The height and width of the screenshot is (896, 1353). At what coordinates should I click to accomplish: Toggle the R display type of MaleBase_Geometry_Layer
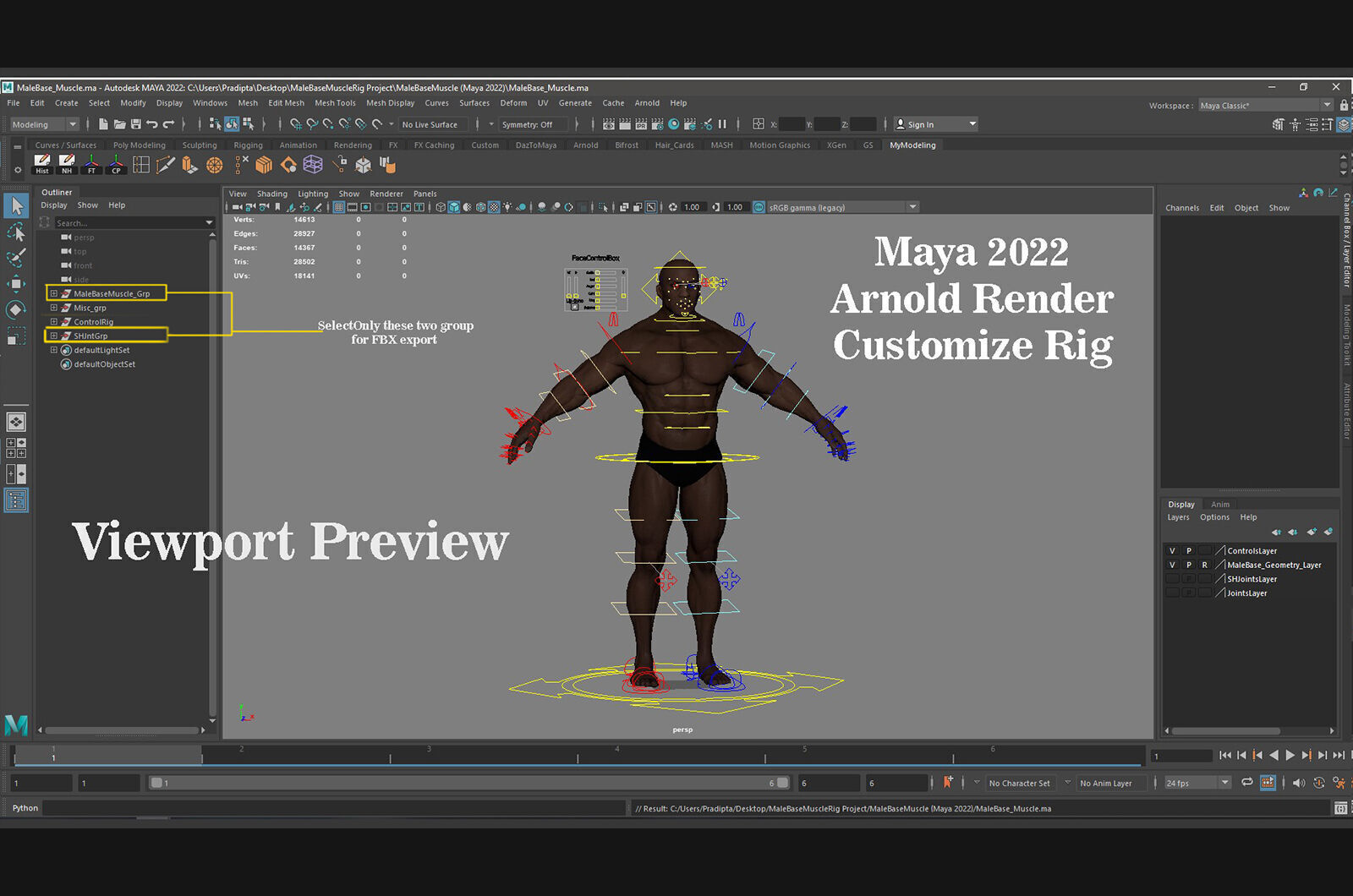pyautogui.click(x=1204, y=565)
